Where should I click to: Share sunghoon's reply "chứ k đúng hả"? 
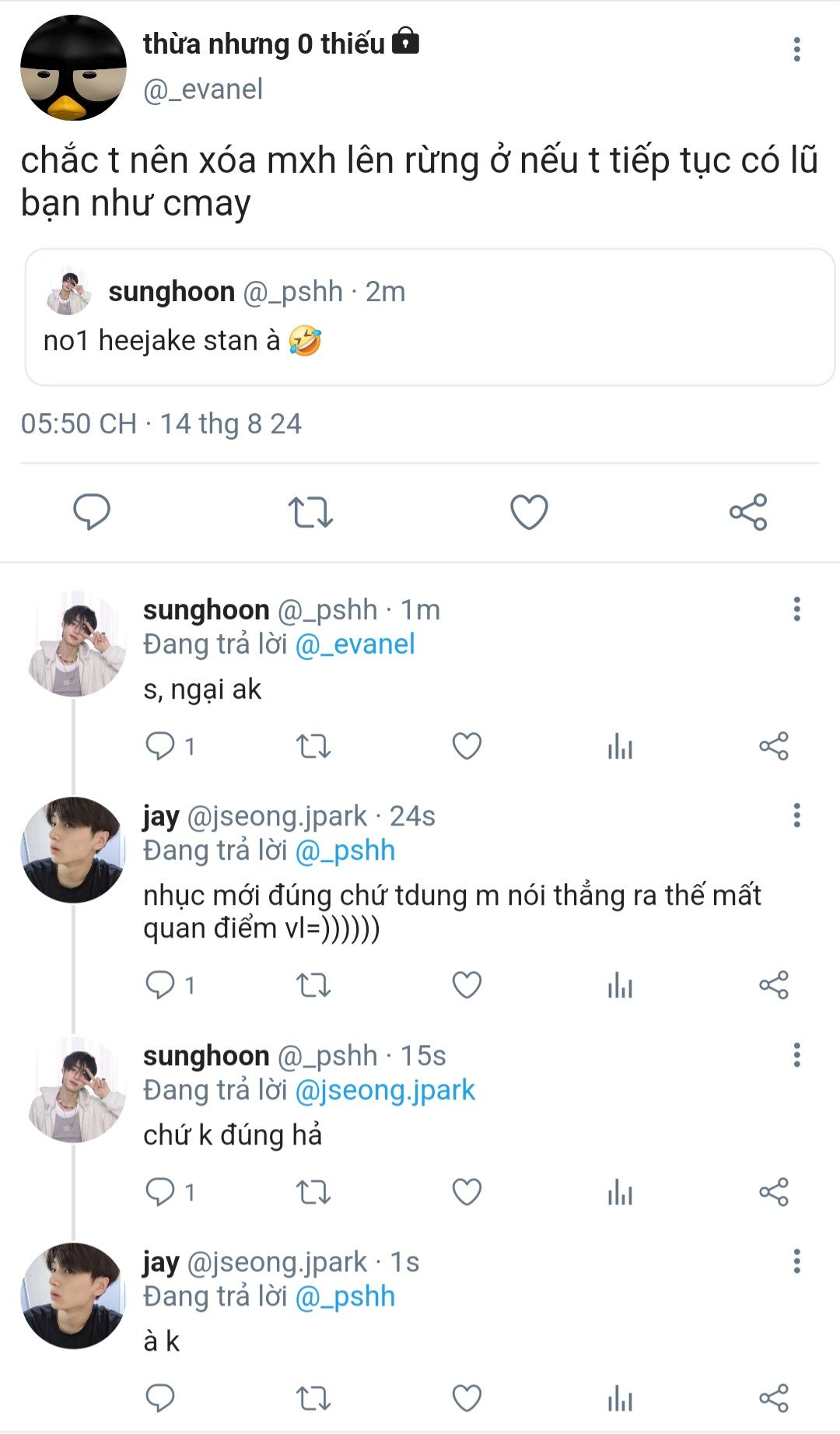coord(773,1192)
